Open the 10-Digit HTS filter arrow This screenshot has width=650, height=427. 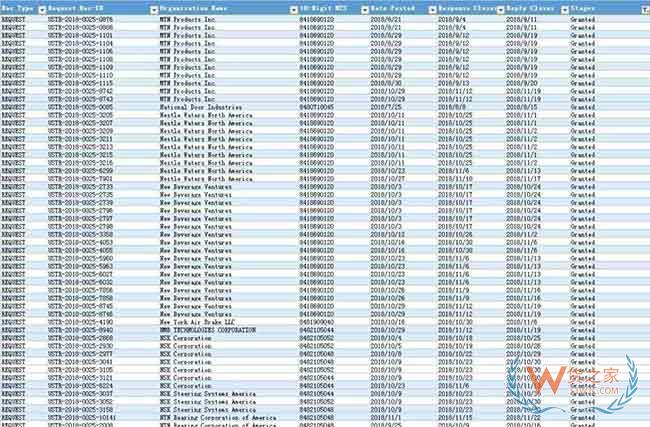pos(362,8)
